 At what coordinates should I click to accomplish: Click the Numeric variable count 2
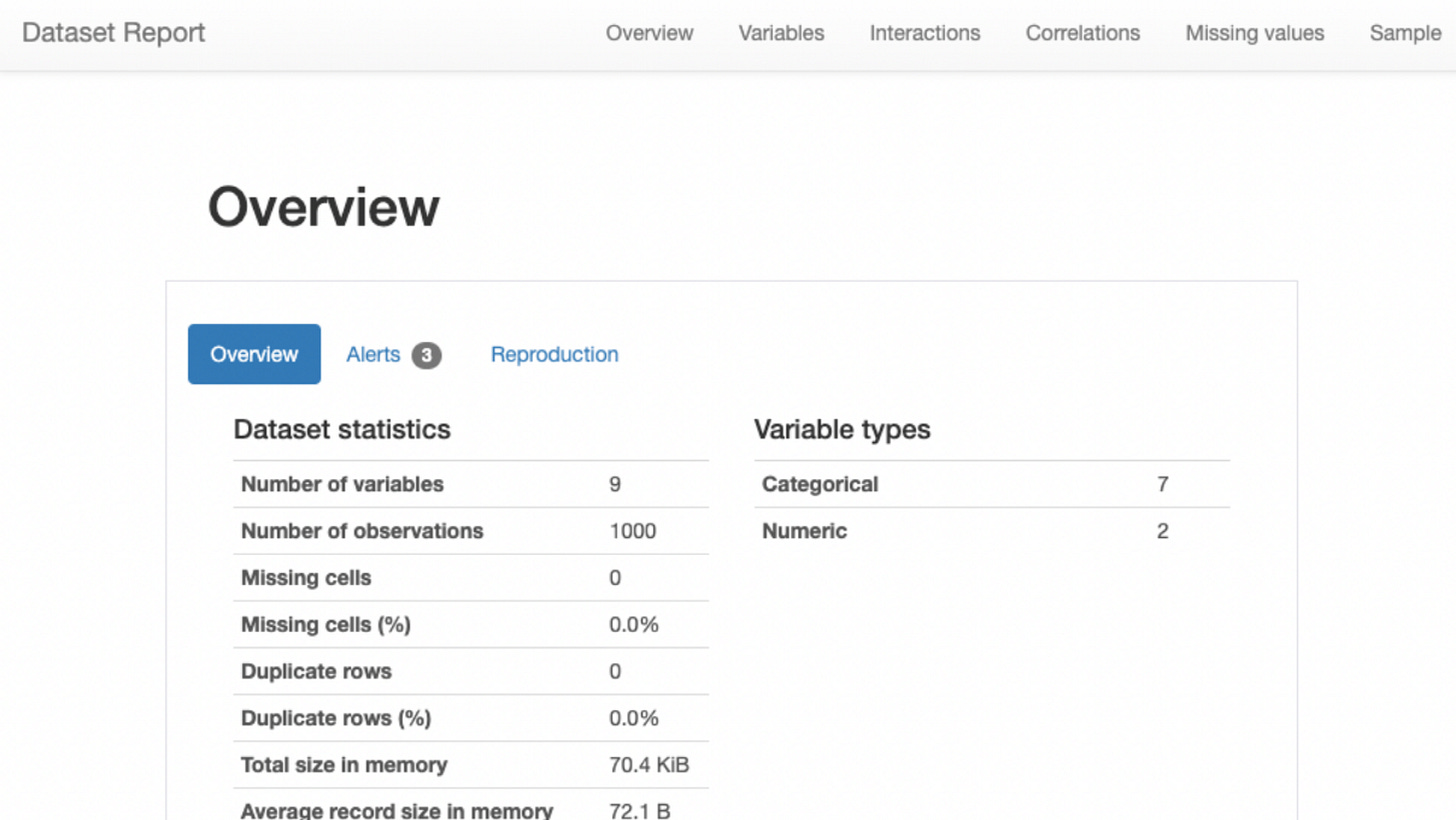(x=1162, y=531)
